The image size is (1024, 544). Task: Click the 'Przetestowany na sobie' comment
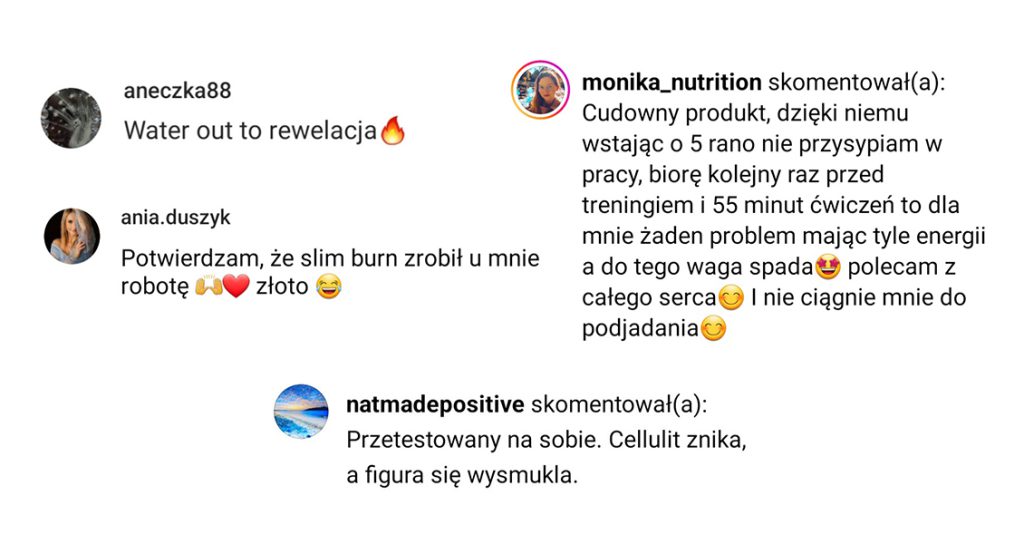pos(546,457)
